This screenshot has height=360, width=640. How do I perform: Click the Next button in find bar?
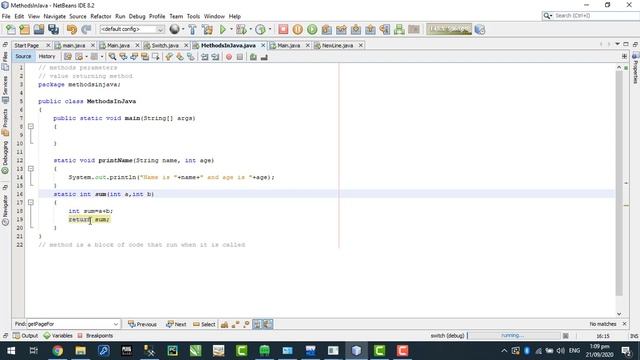176,324
